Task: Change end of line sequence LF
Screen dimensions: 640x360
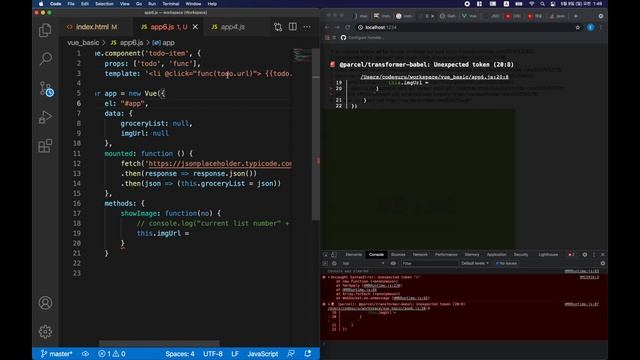Action: point(235,354)
